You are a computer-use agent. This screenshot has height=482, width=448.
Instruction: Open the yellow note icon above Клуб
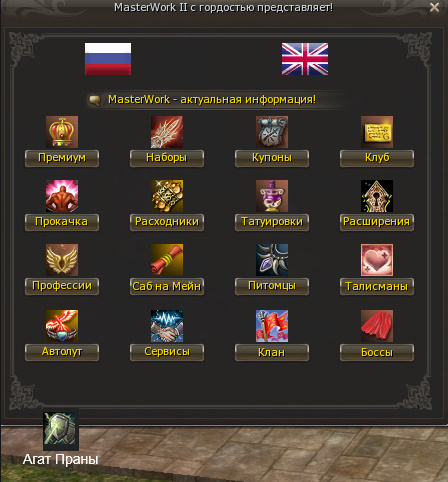[377, 132]
